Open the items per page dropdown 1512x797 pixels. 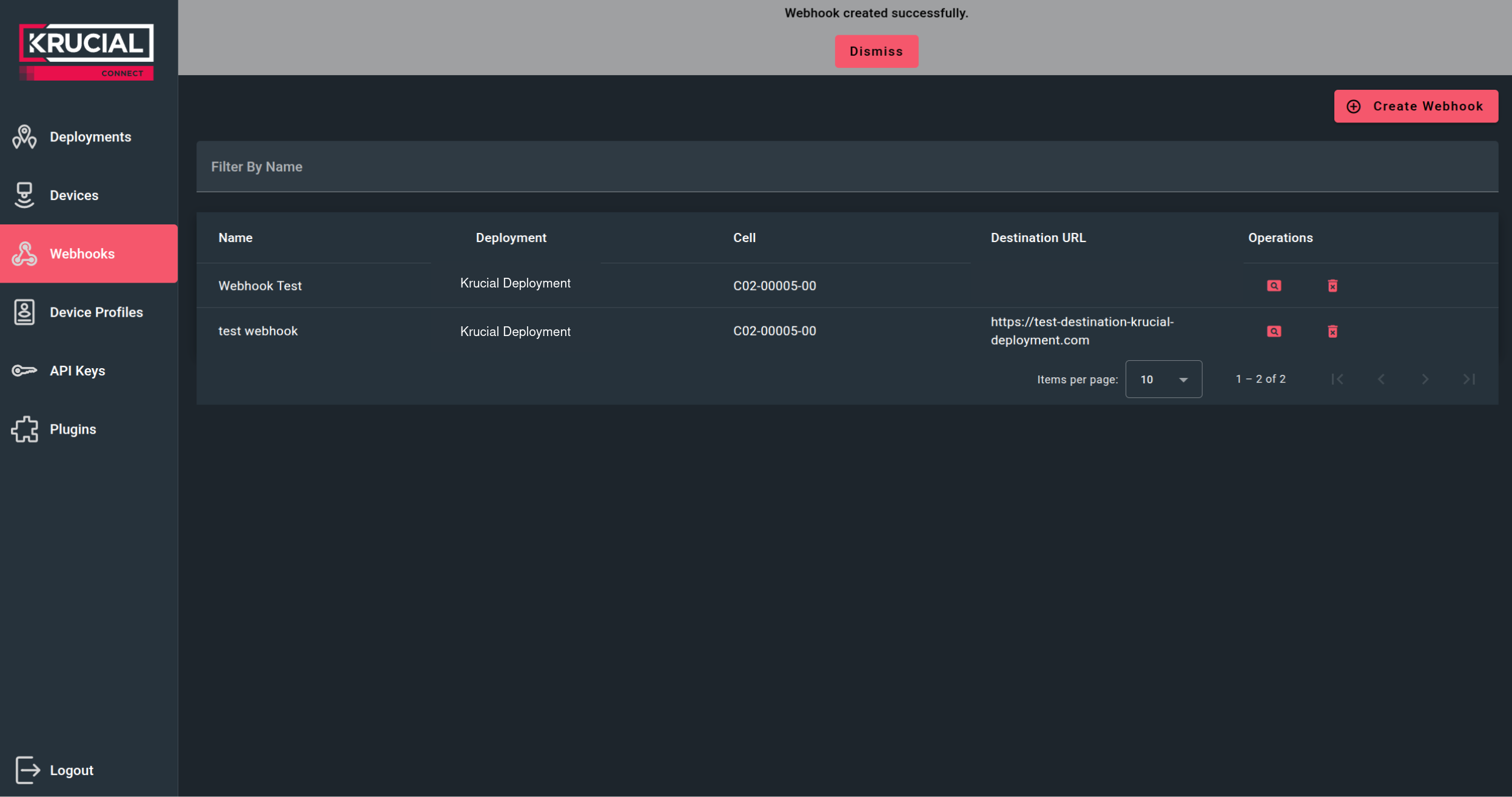[1163, 379]
